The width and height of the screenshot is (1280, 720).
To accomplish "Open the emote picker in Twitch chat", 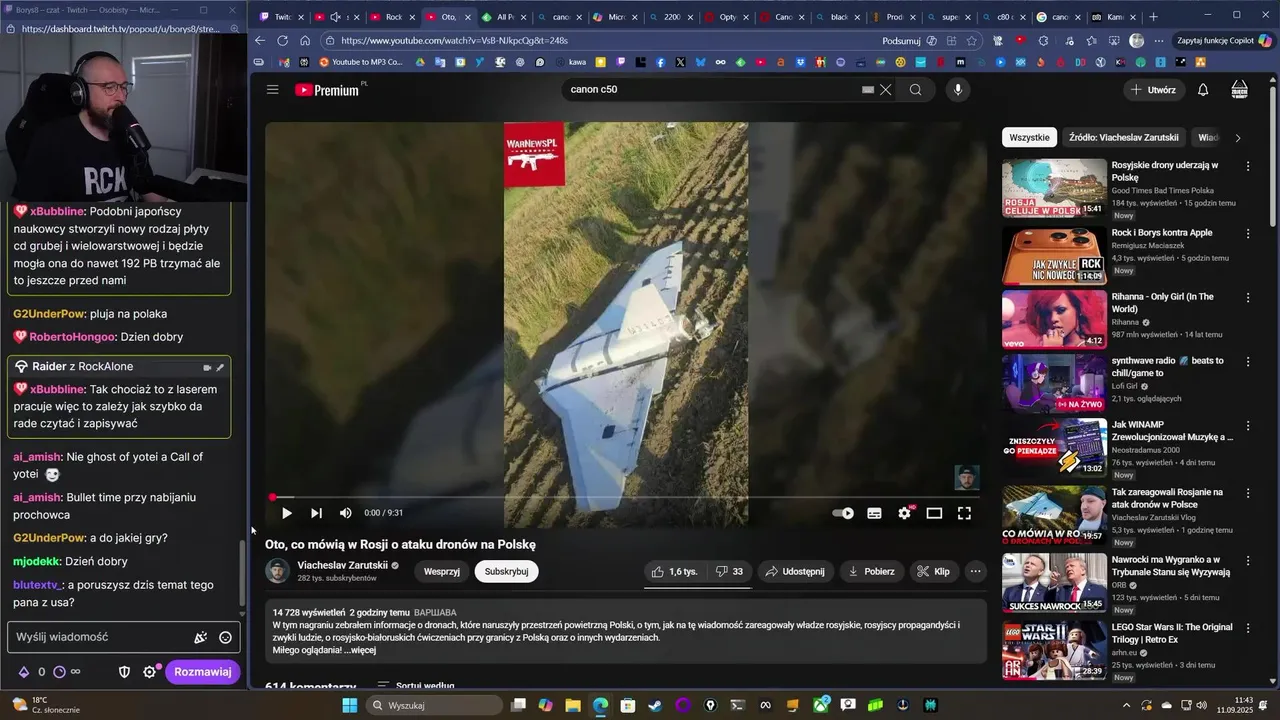I will [225, 637].
